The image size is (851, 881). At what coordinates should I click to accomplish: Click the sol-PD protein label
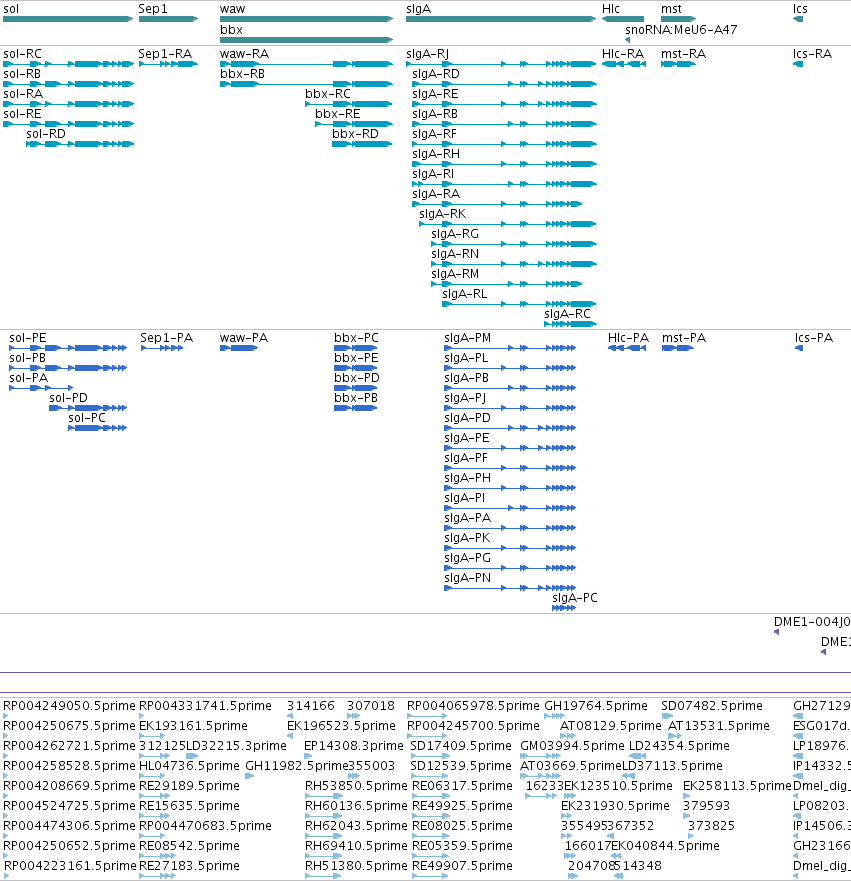[x=69, y=398]
